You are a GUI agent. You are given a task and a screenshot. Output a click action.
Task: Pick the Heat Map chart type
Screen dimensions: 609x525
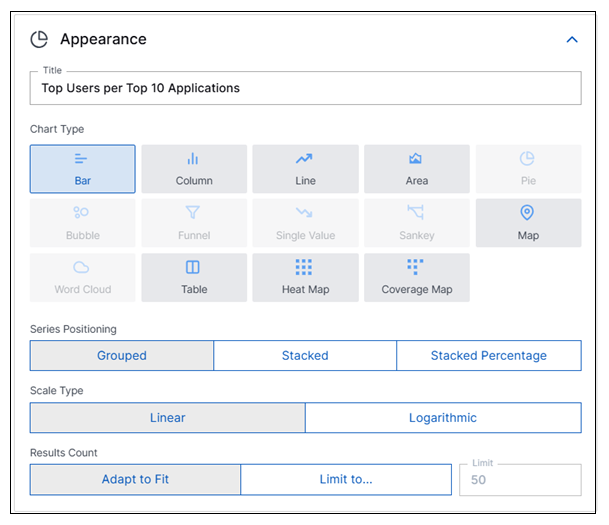(x=306, y=278)
